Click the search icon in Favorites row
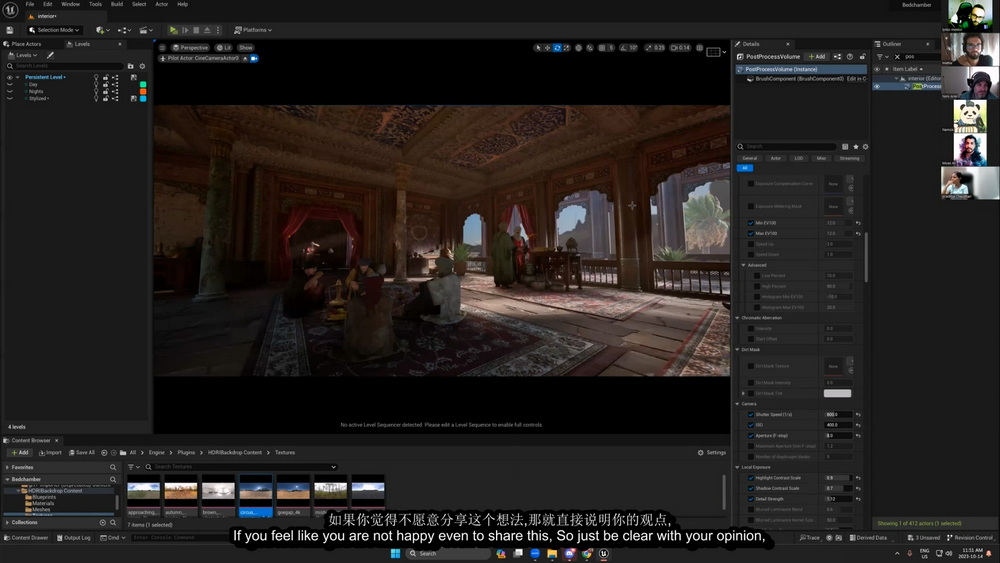The width and height of the screenshot is (1000, 563). (113, 467)
